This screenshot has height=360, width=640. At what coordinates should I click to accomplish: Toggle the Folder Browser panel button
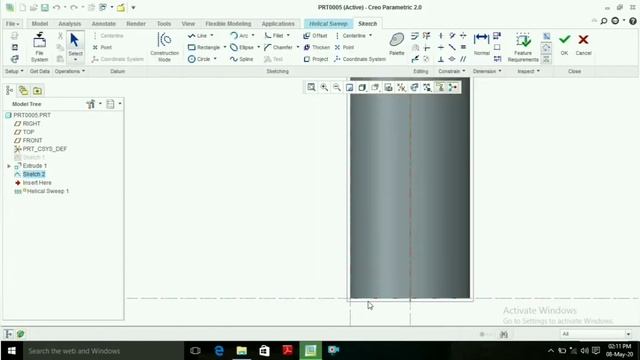point(23,91)
